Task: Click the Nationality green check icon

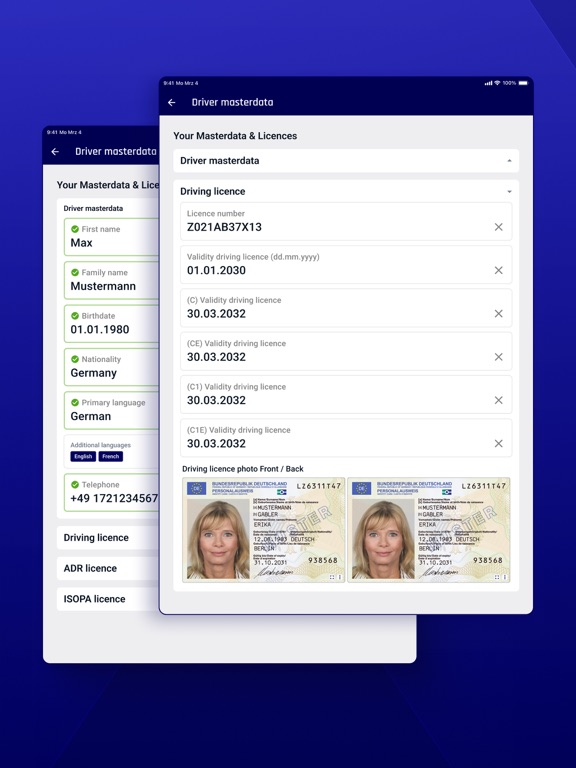Action: (x=75, y=359)
